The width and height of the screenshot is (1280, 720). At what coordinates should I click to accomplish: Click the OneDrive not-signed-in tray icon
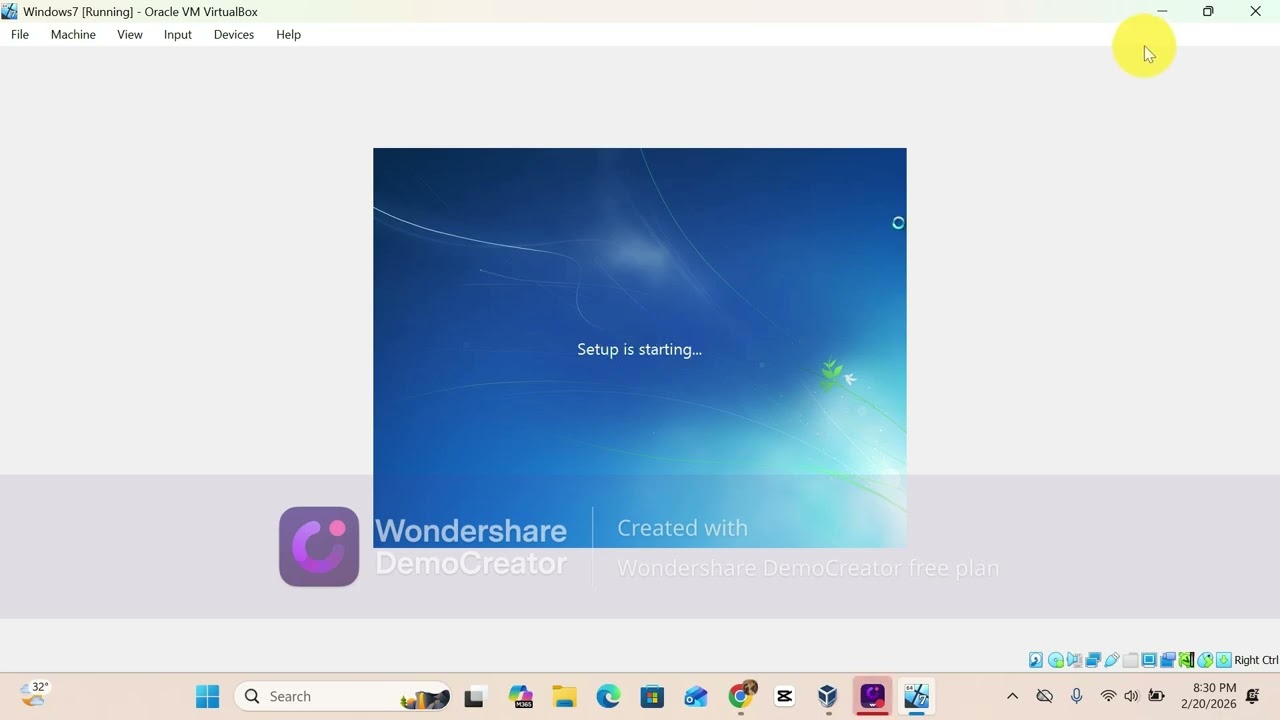[x=1044, y=696]
